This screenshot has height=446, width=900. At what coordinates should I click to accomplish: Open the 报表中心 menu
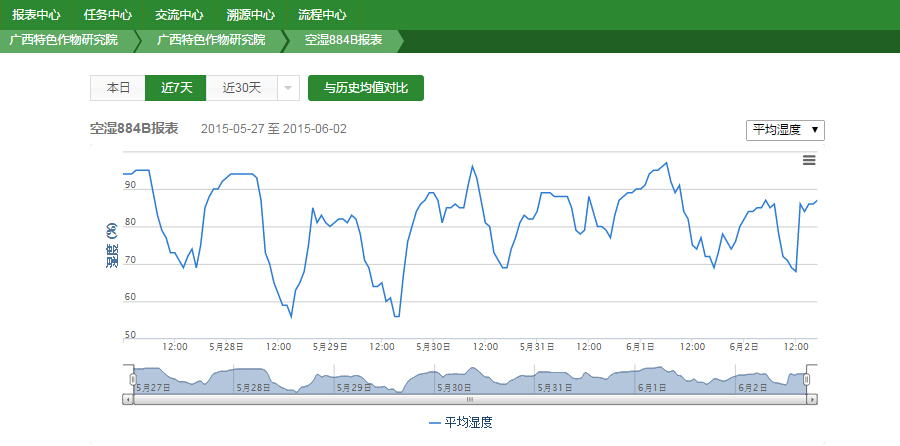[36, 15]
